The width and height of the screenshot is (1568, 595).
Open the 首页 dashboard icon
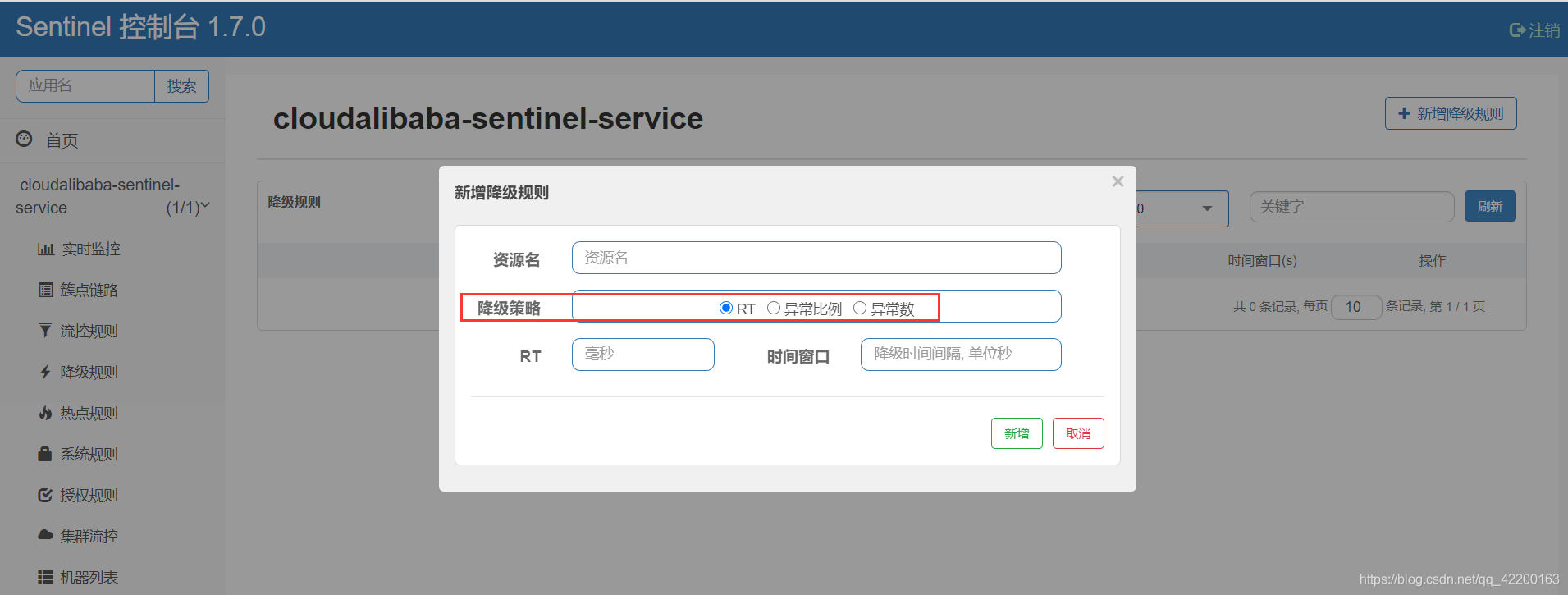(x=25, y=140)
